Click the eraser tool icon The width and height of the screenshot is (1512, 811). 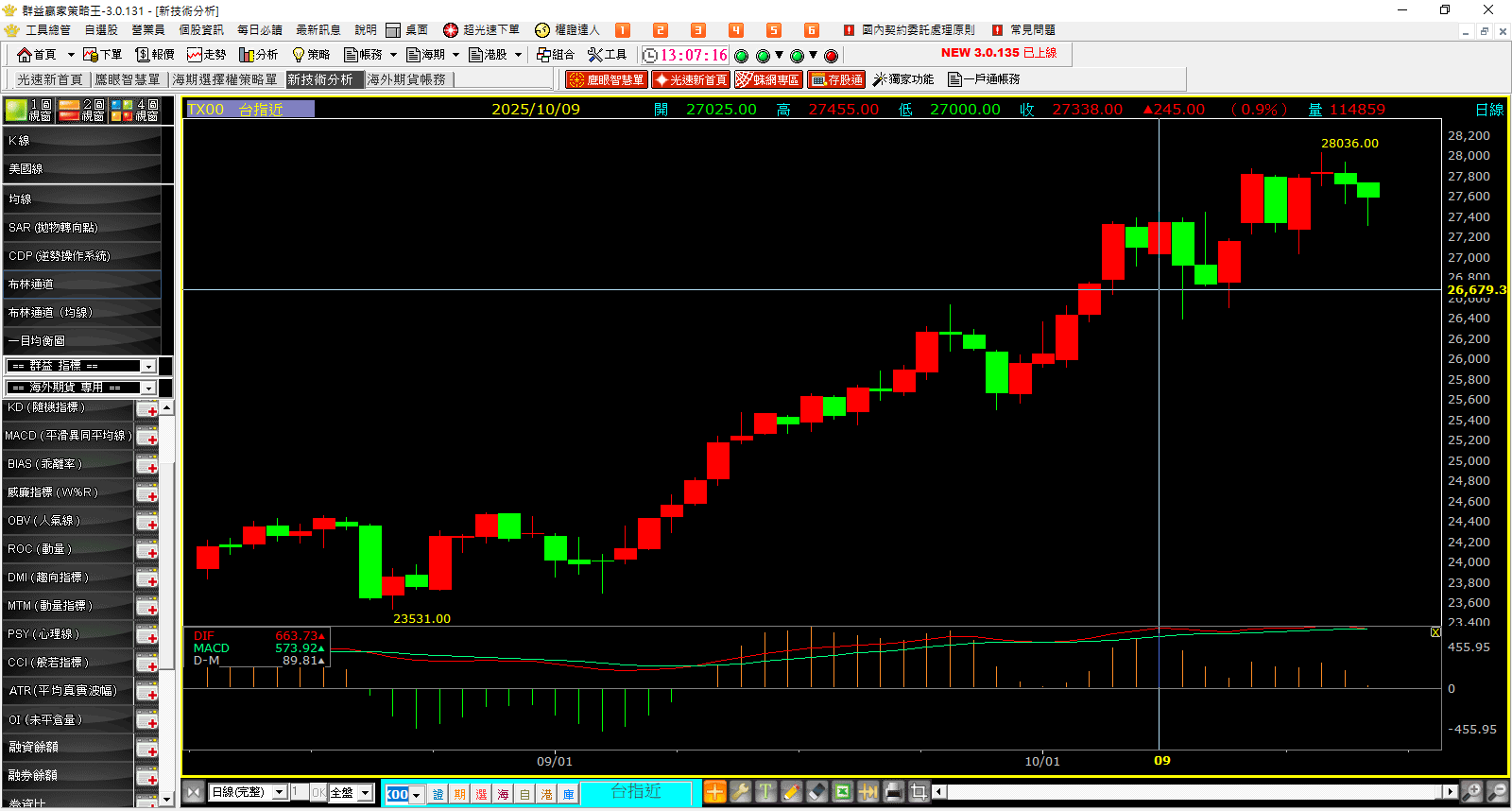(x=817, y=792)
